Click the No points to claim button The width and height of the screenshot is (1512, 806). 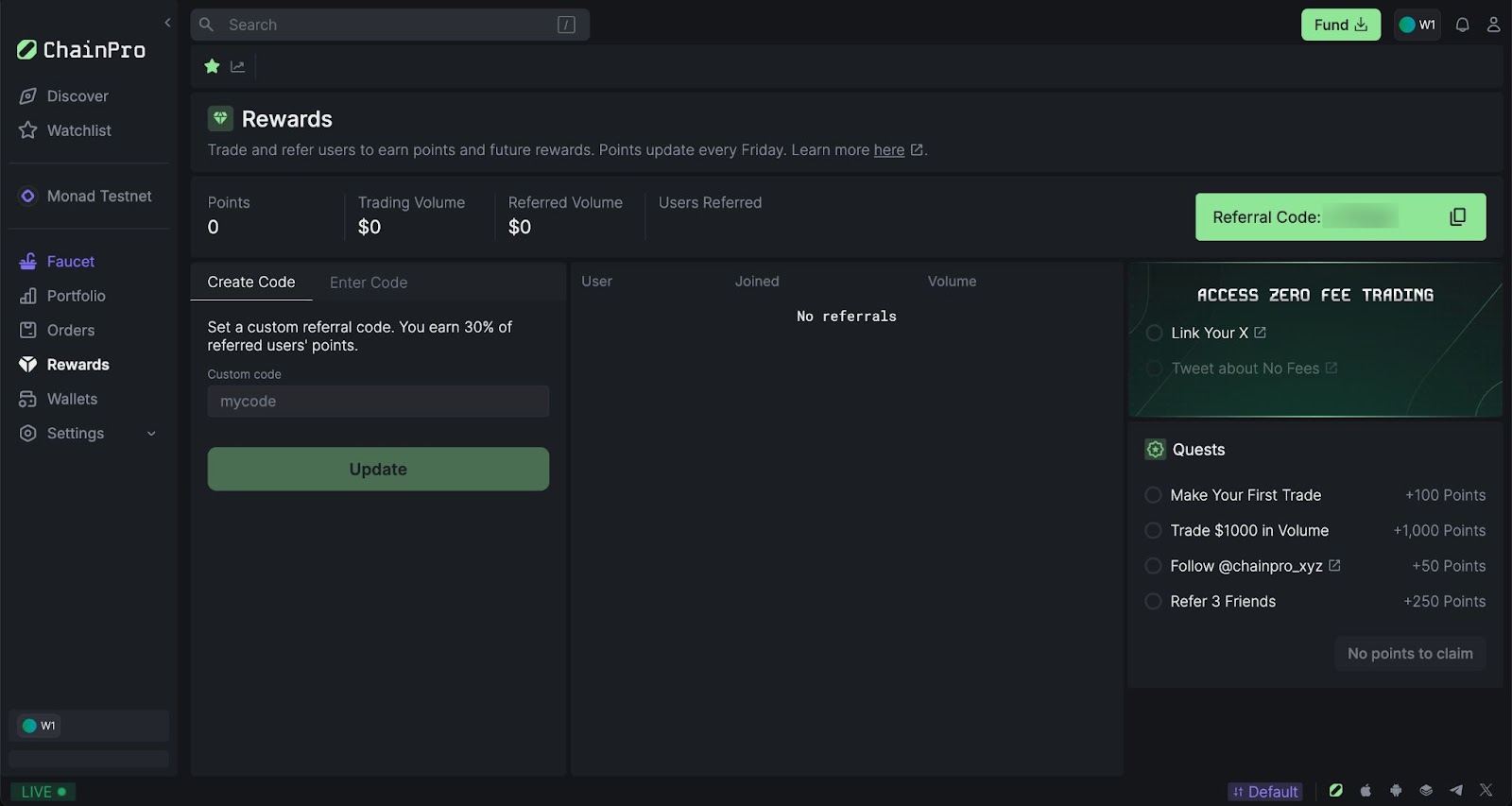[x=1410, y=654]
